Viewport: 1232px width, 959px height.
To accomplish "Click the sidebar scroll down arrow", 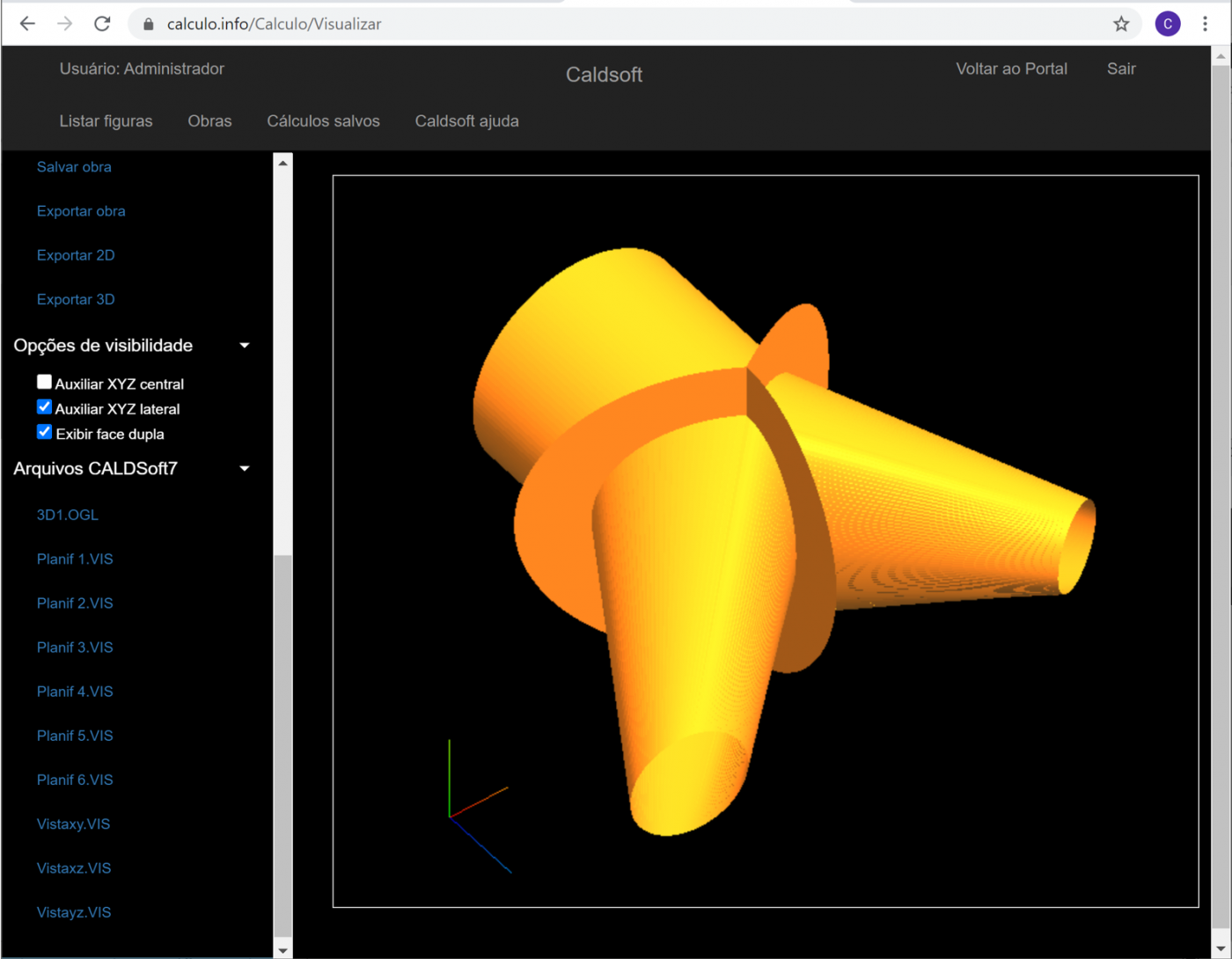I will 282,949.
